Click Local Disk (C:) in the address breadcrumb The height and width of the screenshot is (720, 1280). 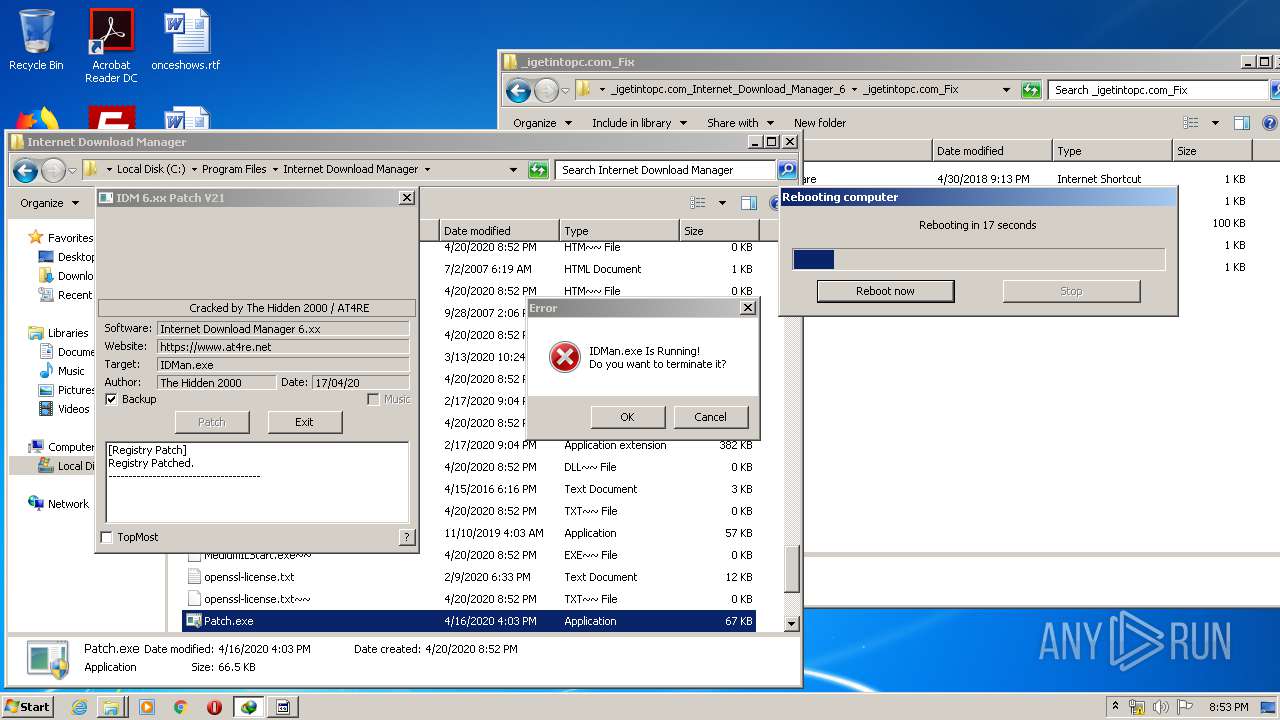(x=151, y=170)
